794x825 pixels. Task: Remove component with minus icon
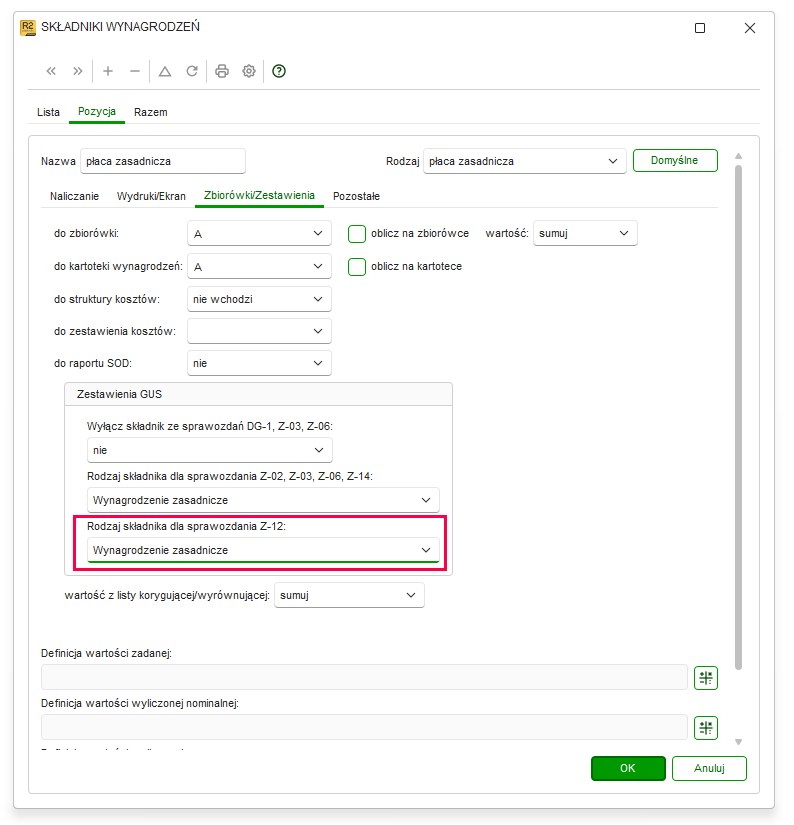click(x=135, y=71)
